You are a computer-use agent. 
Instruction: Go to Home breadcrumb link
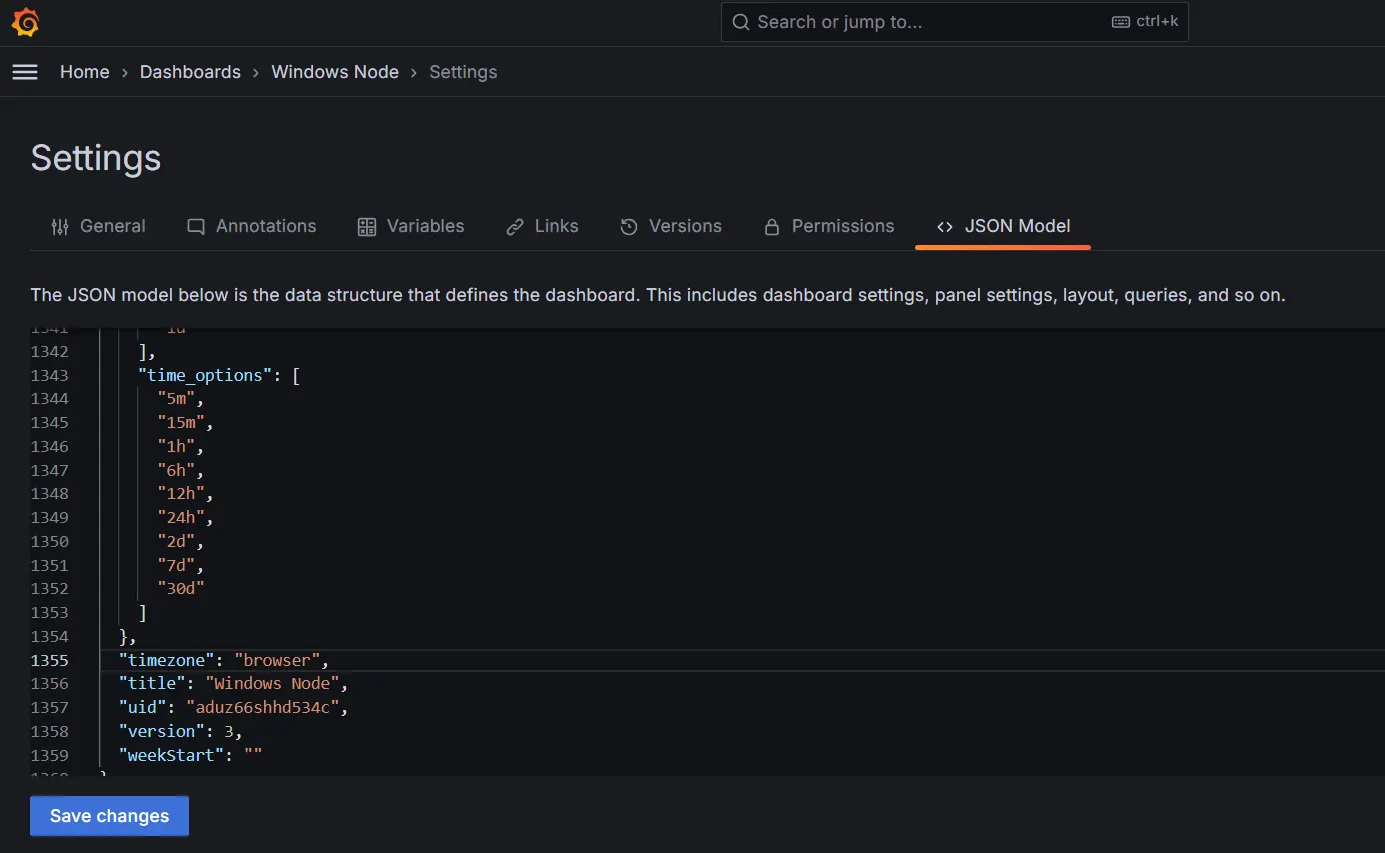(x=85, y=72)
